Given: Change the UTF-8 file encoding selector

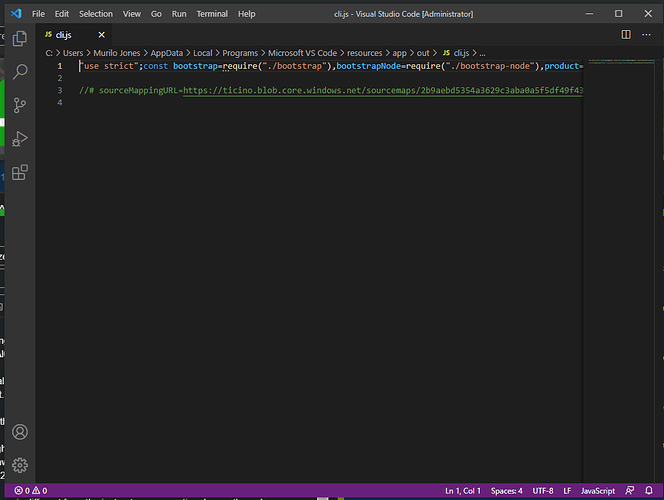Looking at the screenshot, I should [x=543, y=491].
